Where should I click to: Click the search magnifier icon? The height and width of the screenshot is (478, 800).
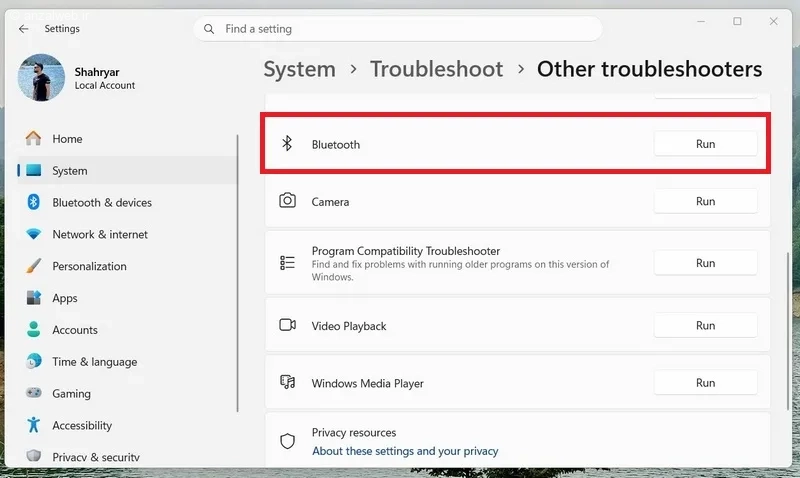(209, 29)
